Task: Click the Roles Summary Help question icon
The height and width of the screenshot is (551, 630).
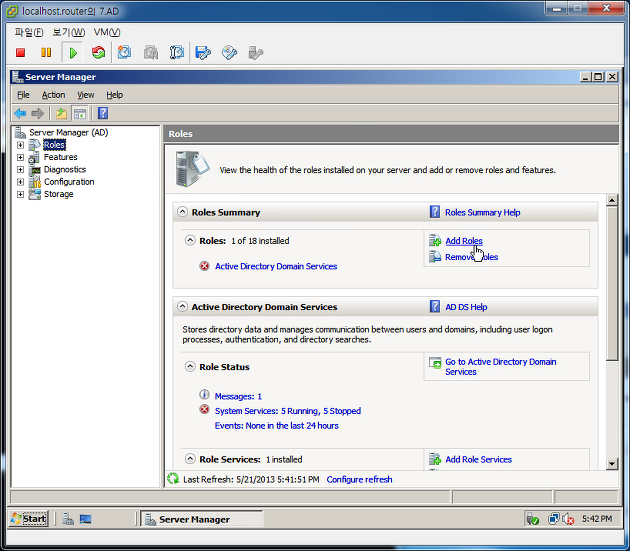Action: (434, 212)
